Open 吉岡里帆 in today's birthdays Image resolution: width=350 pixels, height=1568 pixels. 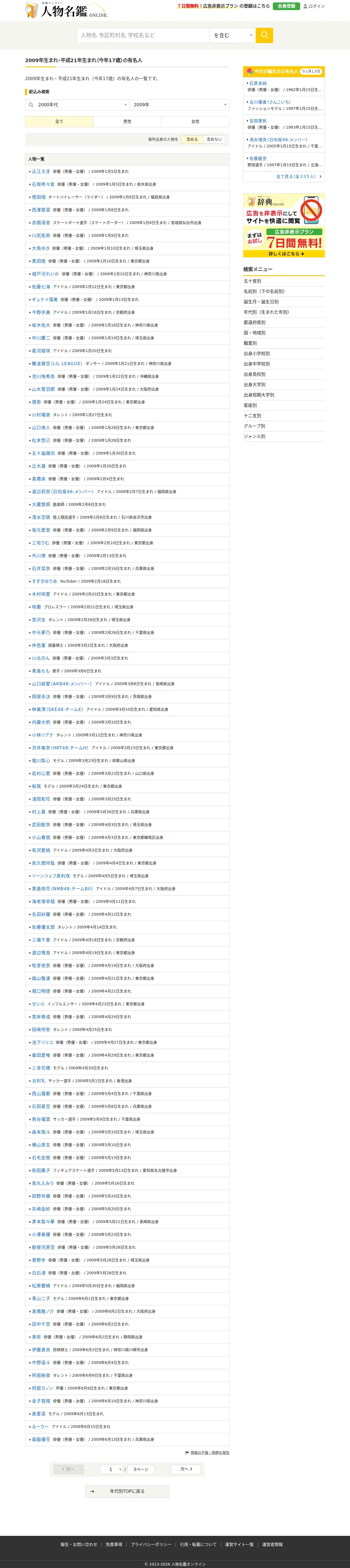point(258,121)
